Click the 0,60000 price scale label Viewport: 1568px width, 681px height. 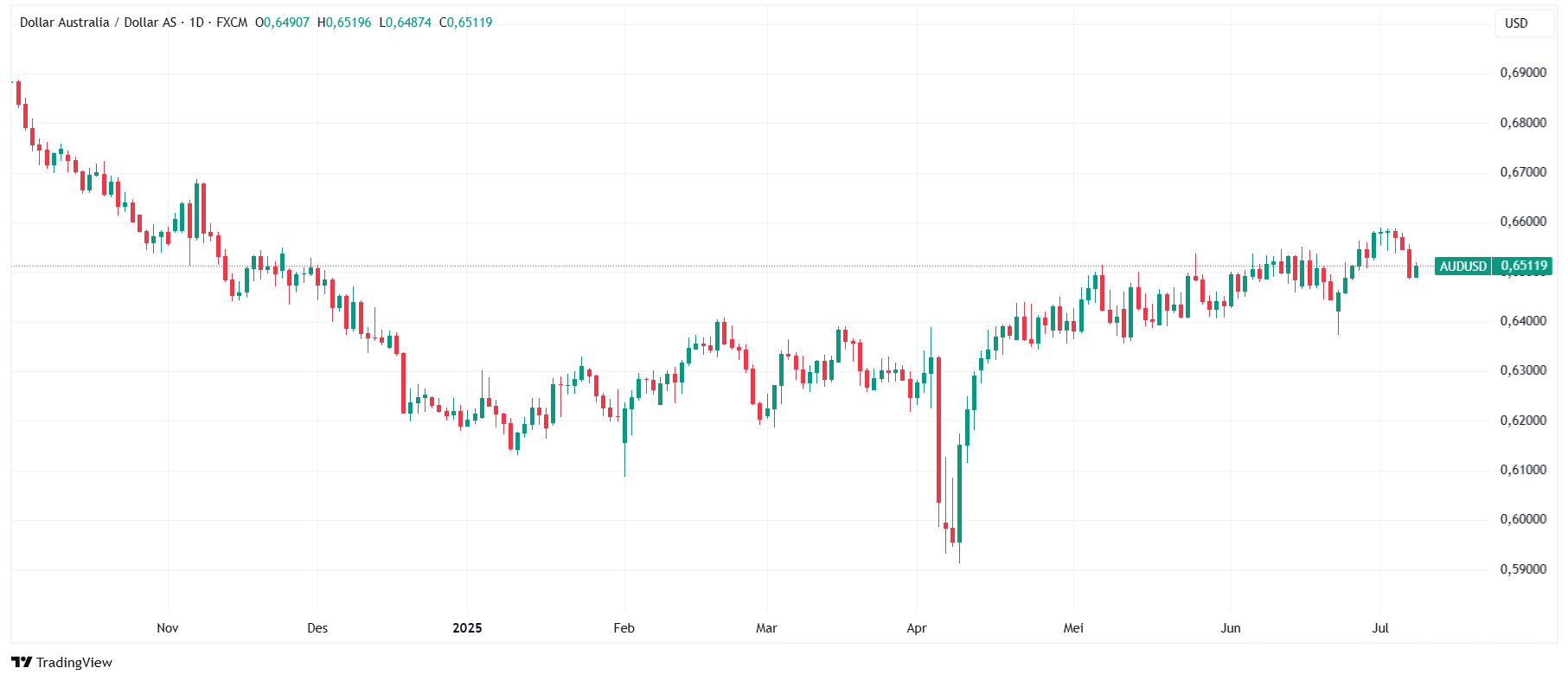click(1523, 519)
